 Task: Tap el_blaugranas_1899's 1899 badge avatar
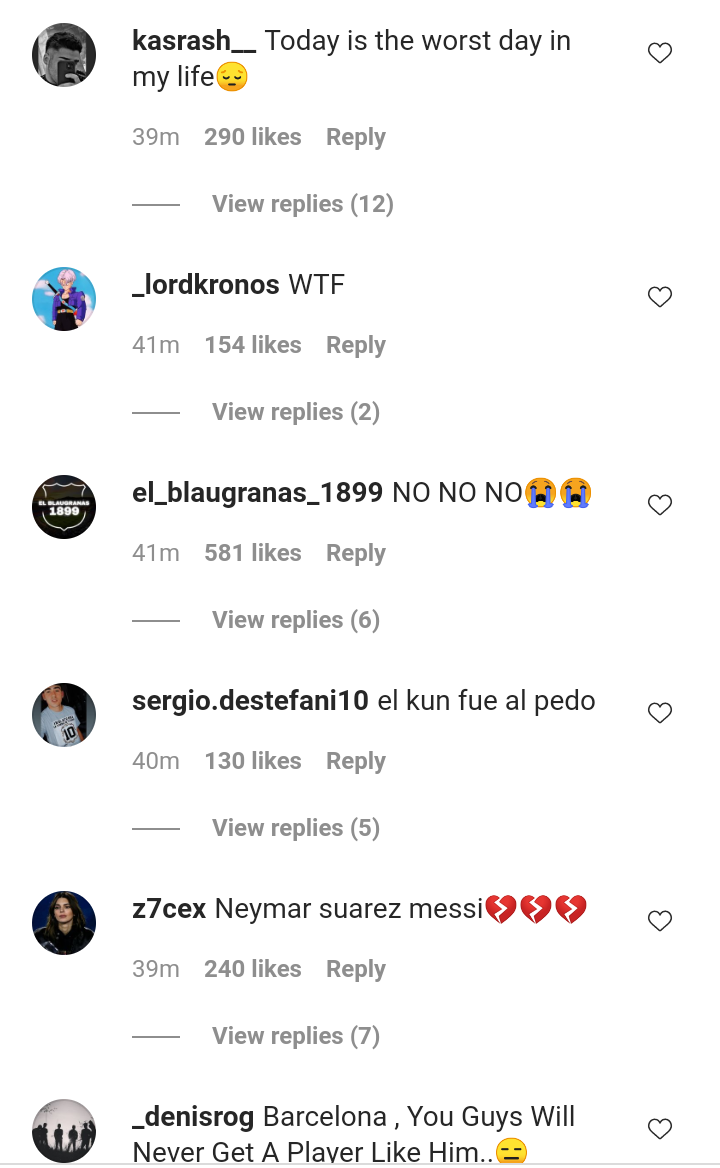pos(64,507)
